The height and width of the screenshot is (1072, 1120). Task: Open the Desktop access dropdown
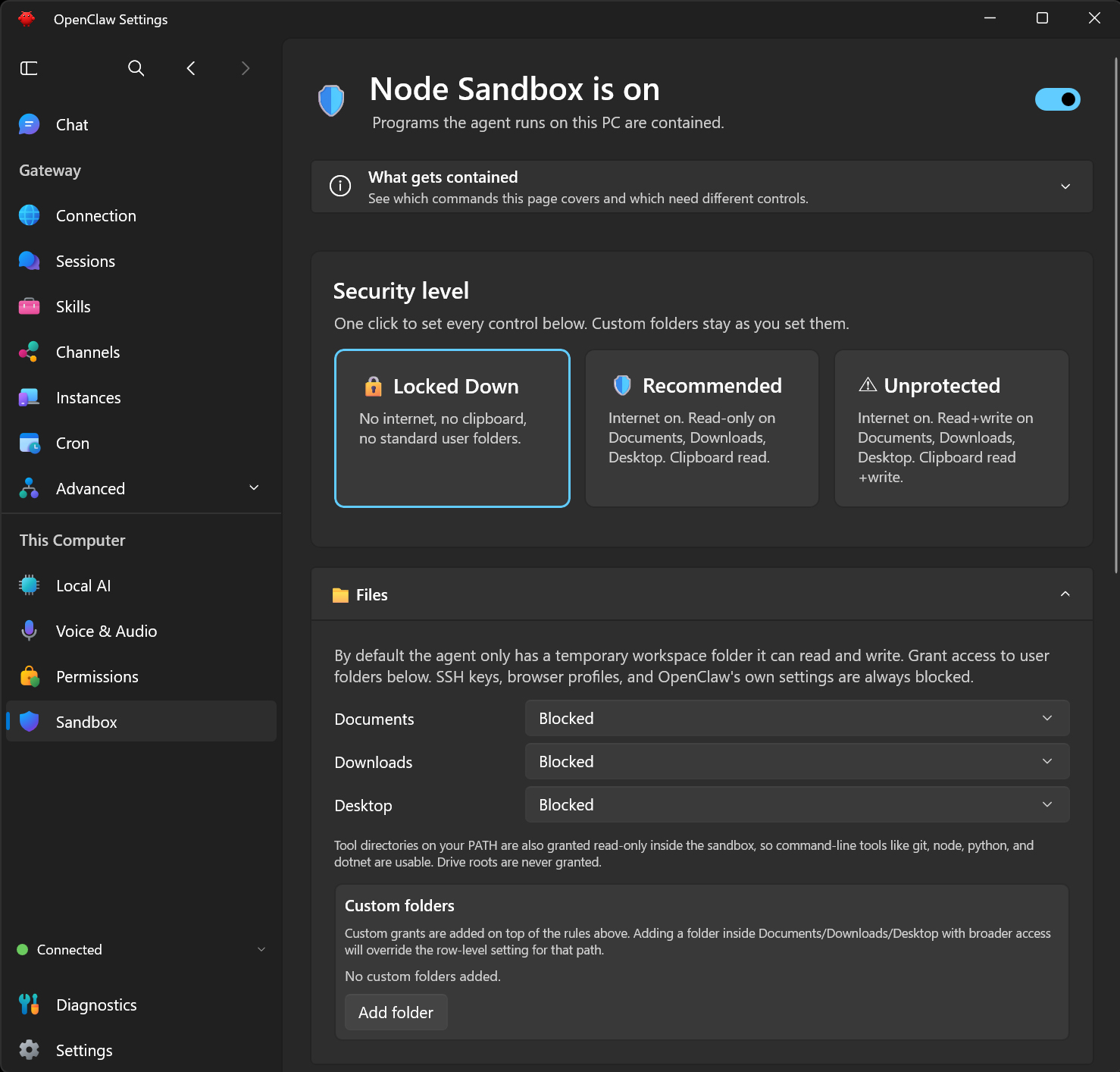point(797,804)
